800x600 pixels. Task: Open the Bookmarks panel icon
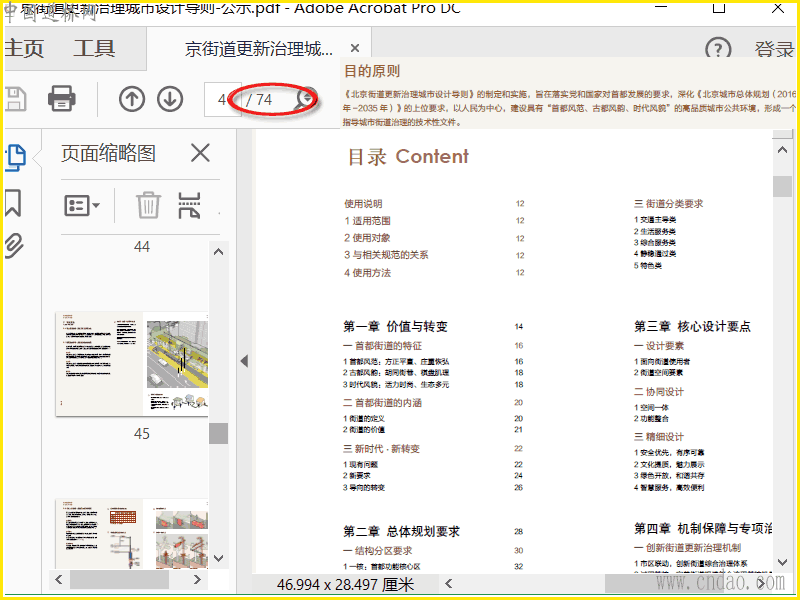(13, 204)
